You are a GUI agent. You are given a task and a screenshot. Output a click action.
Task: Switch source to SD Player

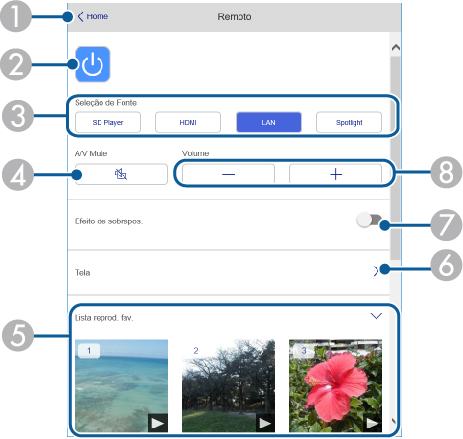(108, 122)
